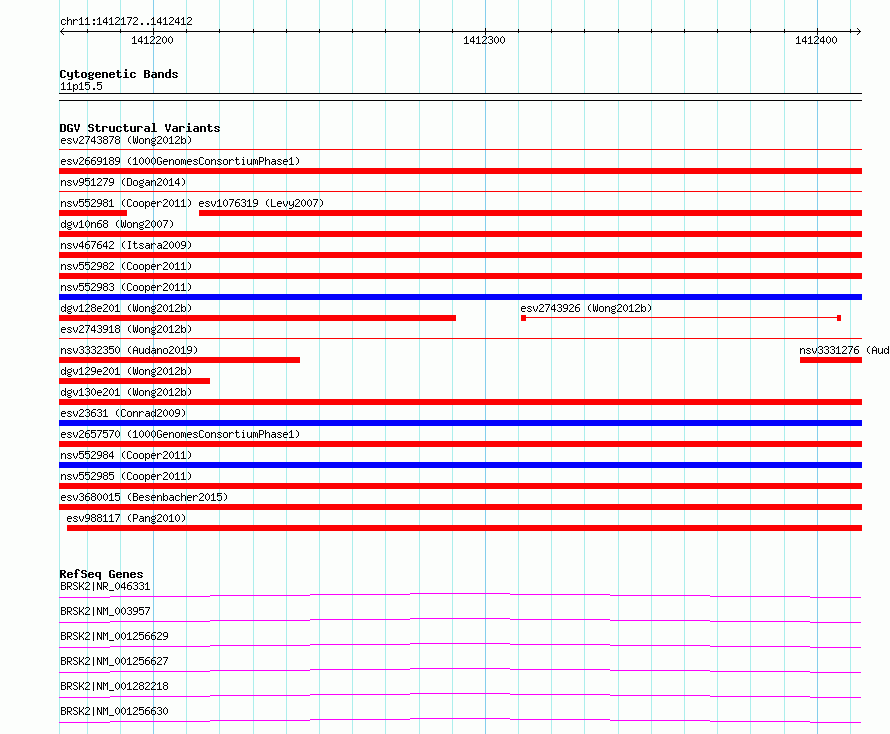Click the 1412200 ruler position label
890x734 pixels.
(152, 40)
